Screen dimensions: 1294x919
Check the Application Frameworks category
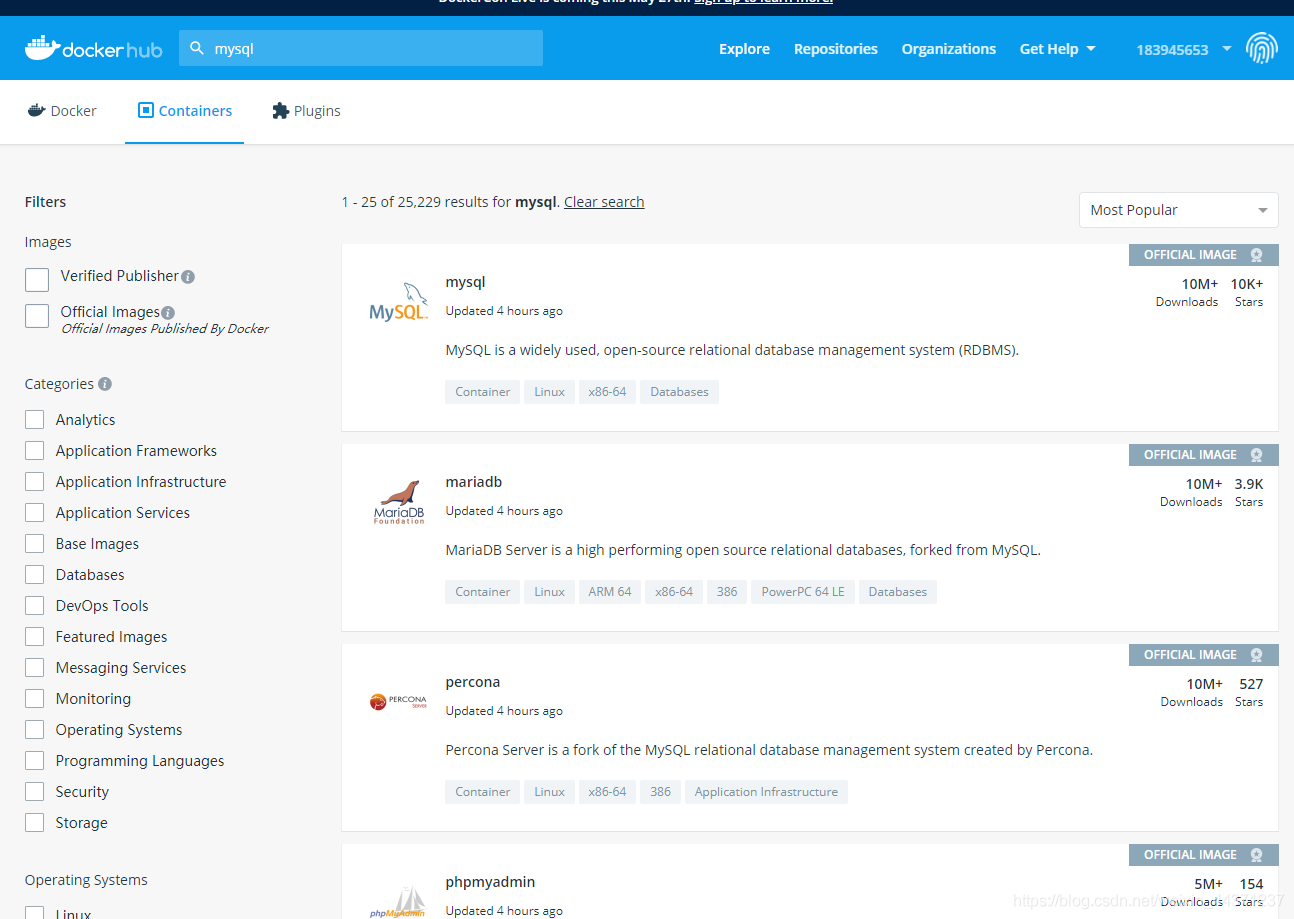tap(35, 450)
